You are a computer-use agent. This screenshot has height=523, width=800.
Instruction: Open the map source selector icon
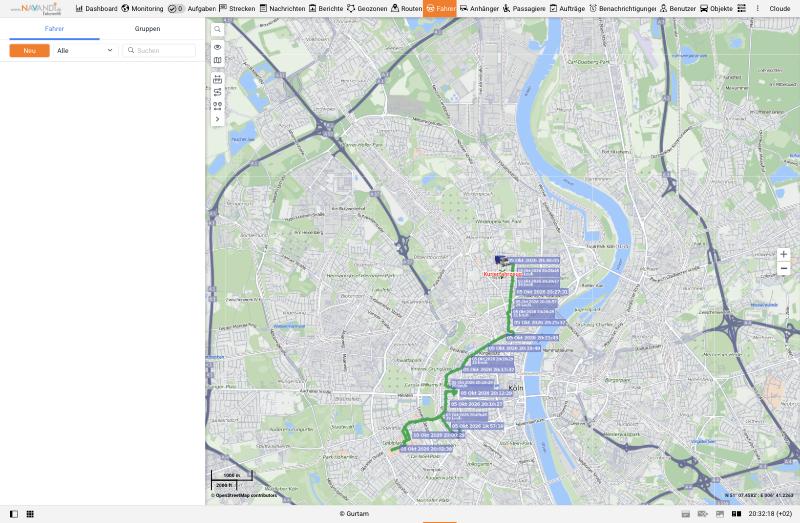[217, 60]
